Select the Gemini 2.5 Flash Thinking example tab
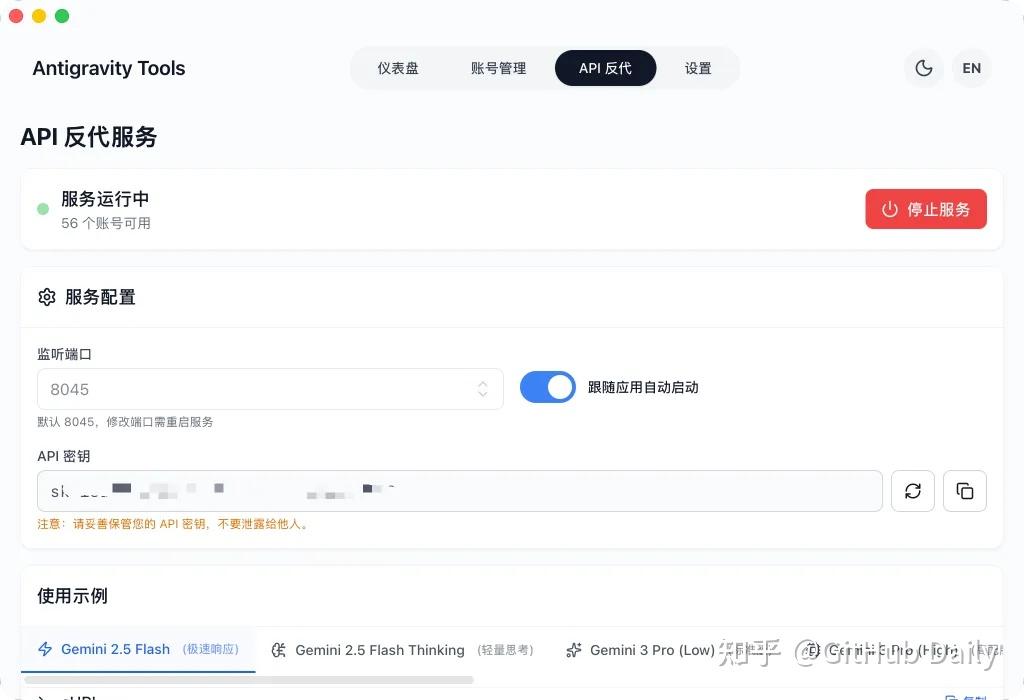The height and width of the screenshot is (700, 1024). tap(380, 650)
